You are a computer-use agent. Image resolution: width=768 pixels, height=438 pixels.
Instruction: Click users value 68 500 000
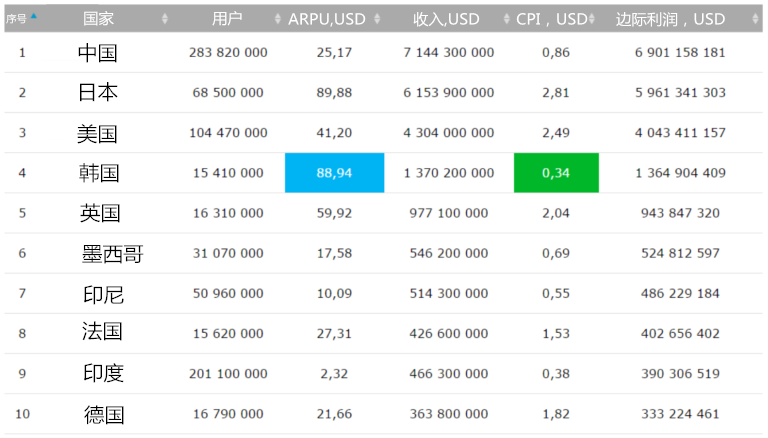tap(228, 93)
